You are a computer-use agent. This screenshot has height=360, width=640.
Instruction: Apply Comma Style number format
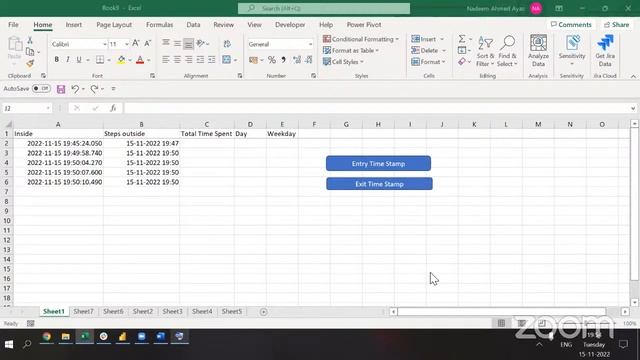[x=284, y=60]
